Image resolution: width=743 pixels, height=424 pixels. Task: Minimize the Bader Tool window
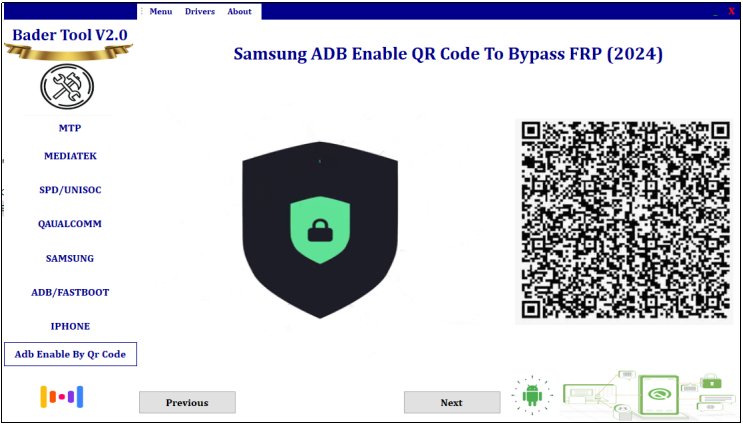[x=716, y=13]
